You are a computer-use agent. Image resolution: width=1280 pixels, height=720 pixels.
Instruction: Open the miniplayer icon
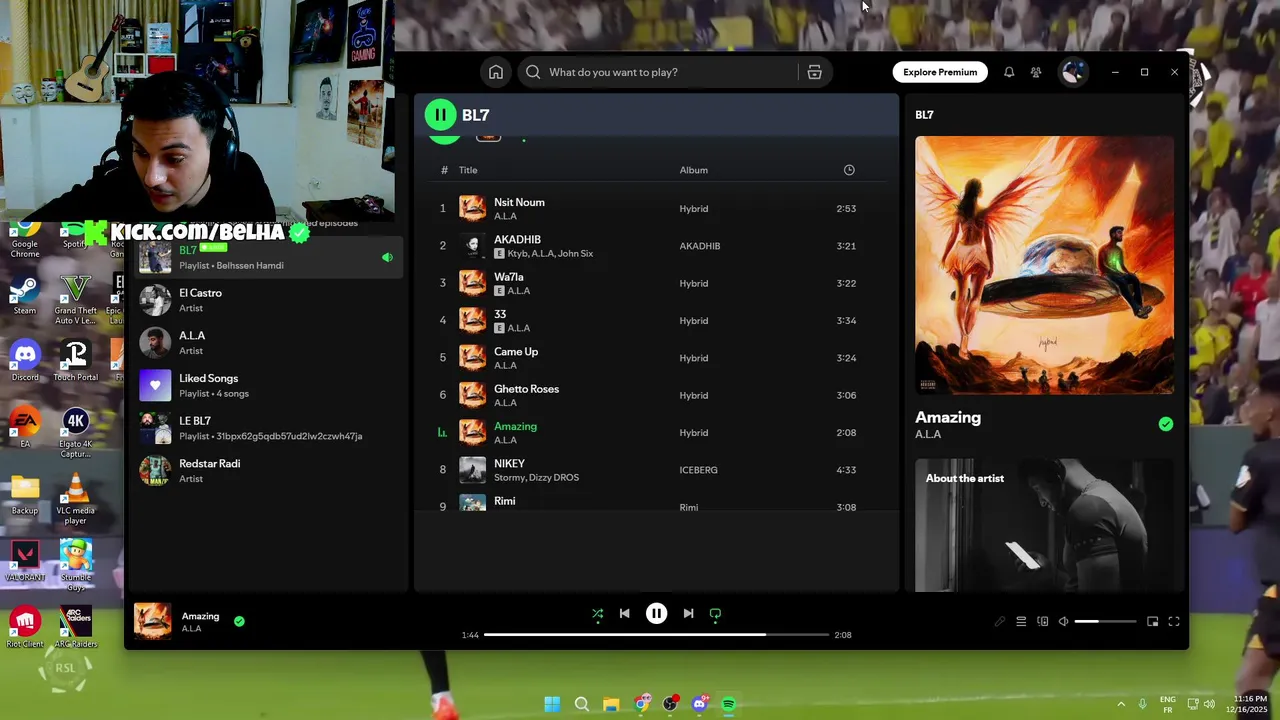(x=1152, y=622)
